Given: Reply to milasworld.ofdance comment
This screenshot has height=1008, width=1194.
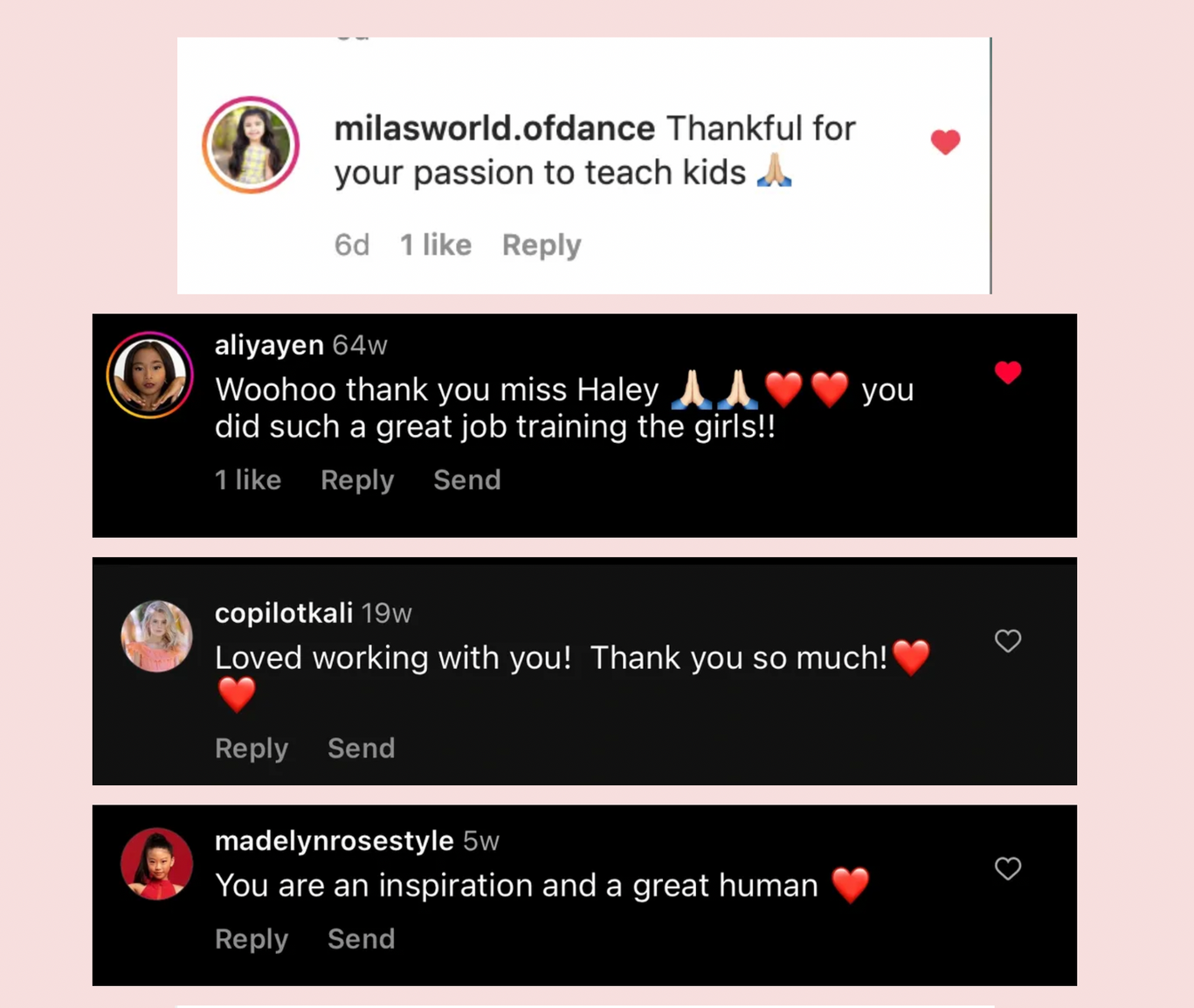Looking at the screenshot, I should [542, 245].
